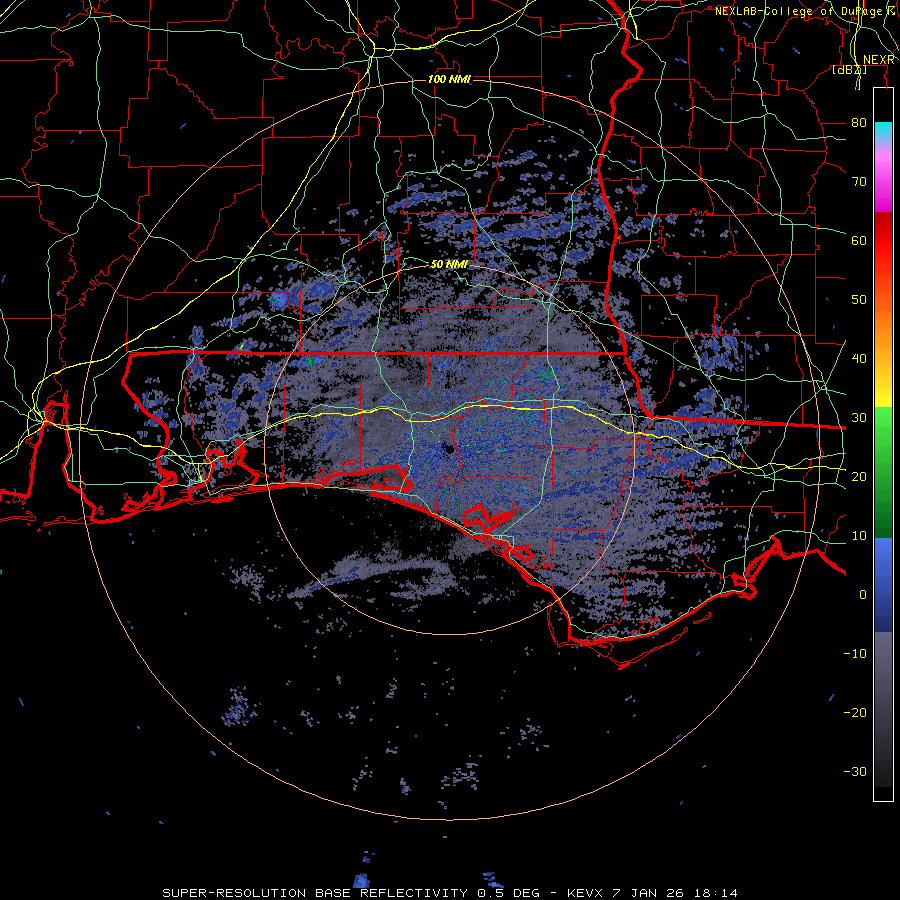Click the "100 NMI" range ring label

tap(449, 79)
